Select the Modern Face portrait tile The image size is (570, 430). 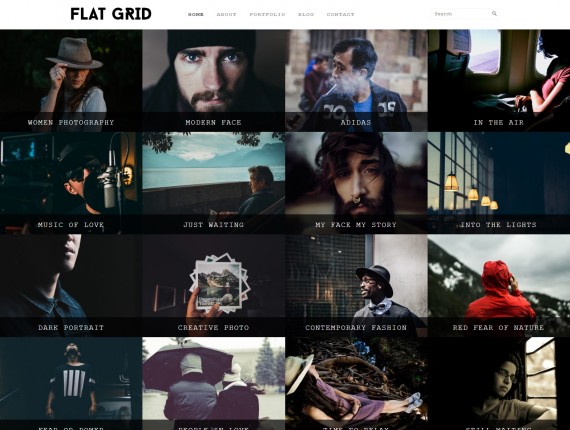213,81
